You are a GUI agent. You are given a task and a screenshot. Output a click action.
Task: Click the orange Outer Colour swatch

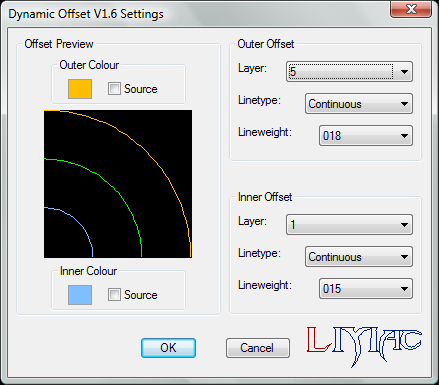pyautogui.click(x=80, y=89)
